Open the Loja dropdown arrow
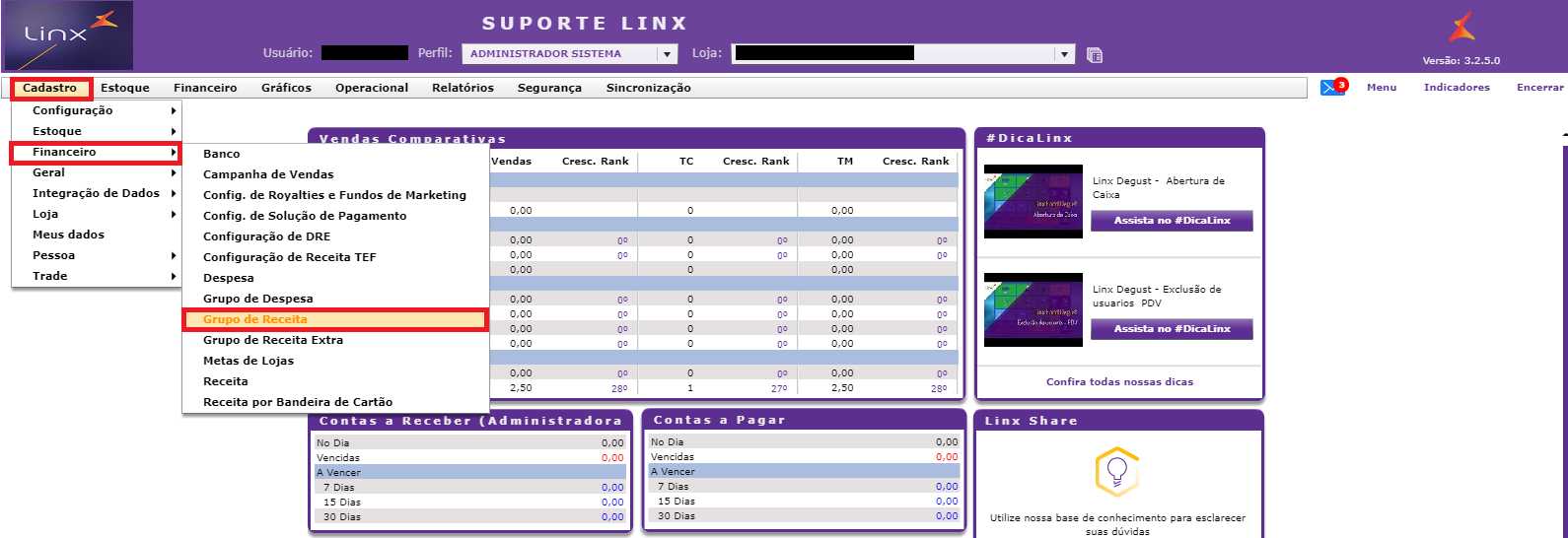This screenshot has width=1568, height=538. click(1064, 54)
